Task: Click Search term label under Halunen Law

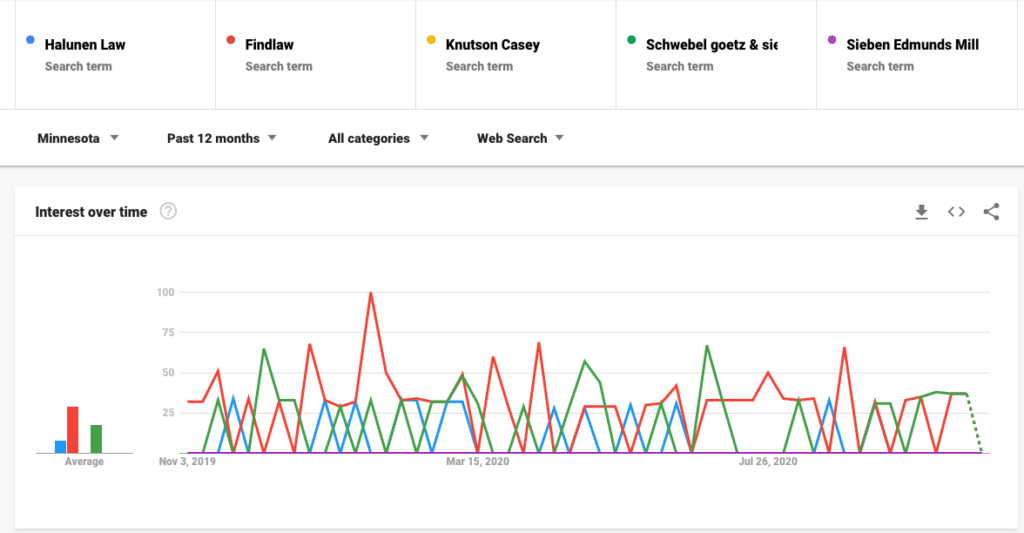Action: click(x=78, y=67)
